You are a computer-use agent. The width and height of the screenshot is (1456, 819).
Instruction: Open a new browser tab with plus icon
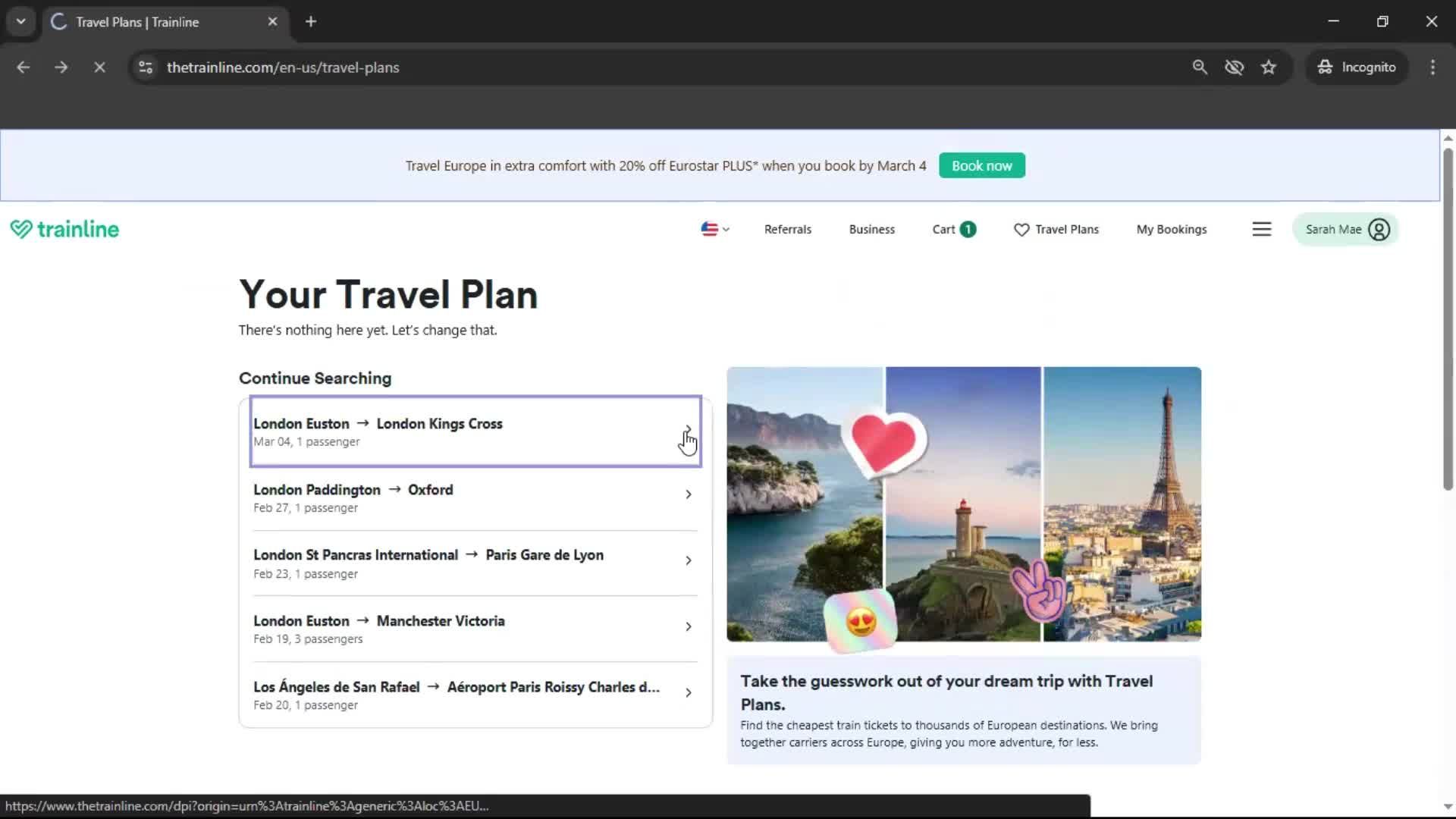[x=310, y=21]
